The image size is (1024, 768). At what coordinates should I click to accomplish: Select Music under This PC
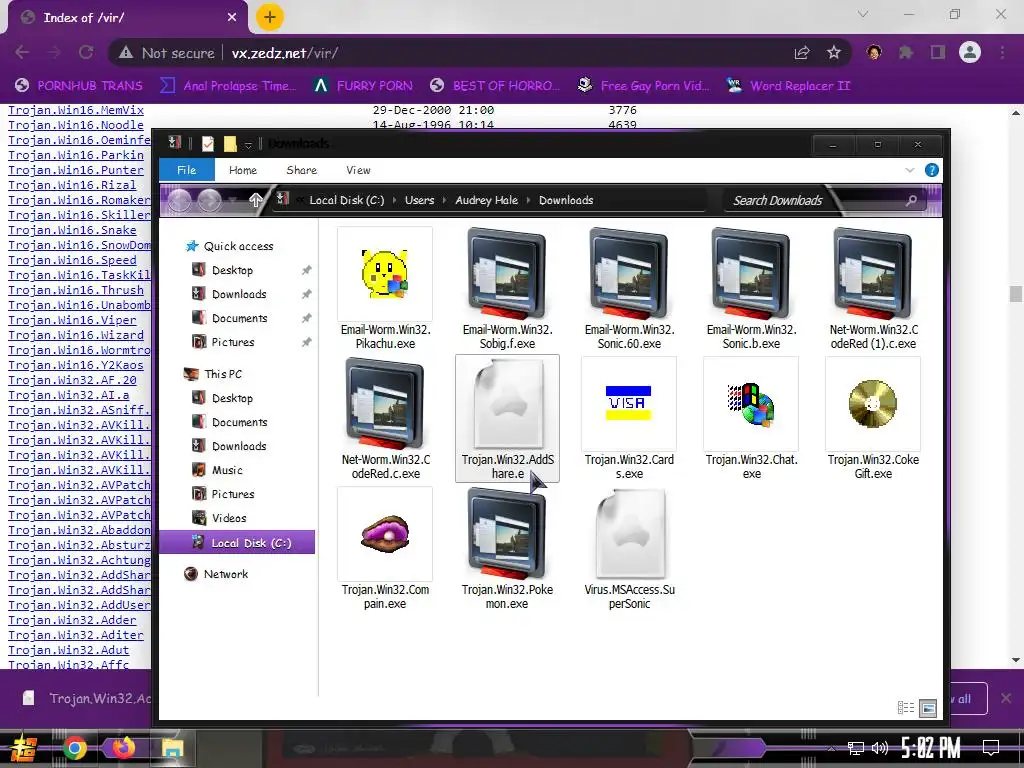click(x=217, y=470)
